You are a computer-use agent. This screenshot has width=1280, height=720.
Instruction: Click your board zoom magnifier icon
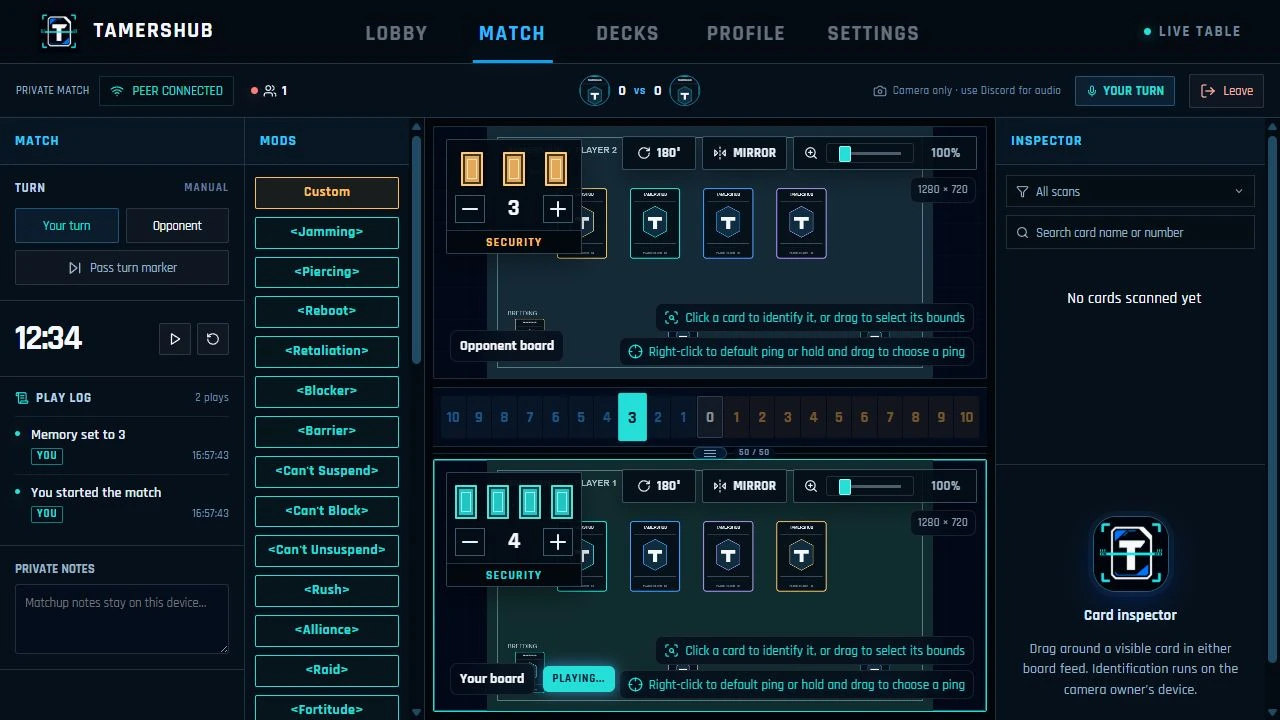click(811, 486)
